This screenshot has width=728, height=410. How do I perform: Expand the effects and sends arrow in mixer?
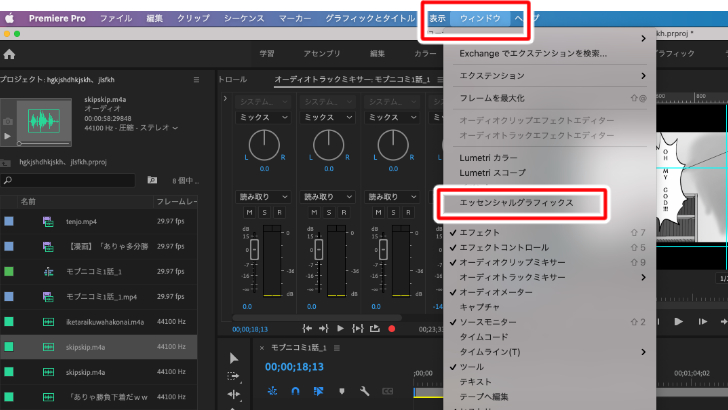pos(225,99)
